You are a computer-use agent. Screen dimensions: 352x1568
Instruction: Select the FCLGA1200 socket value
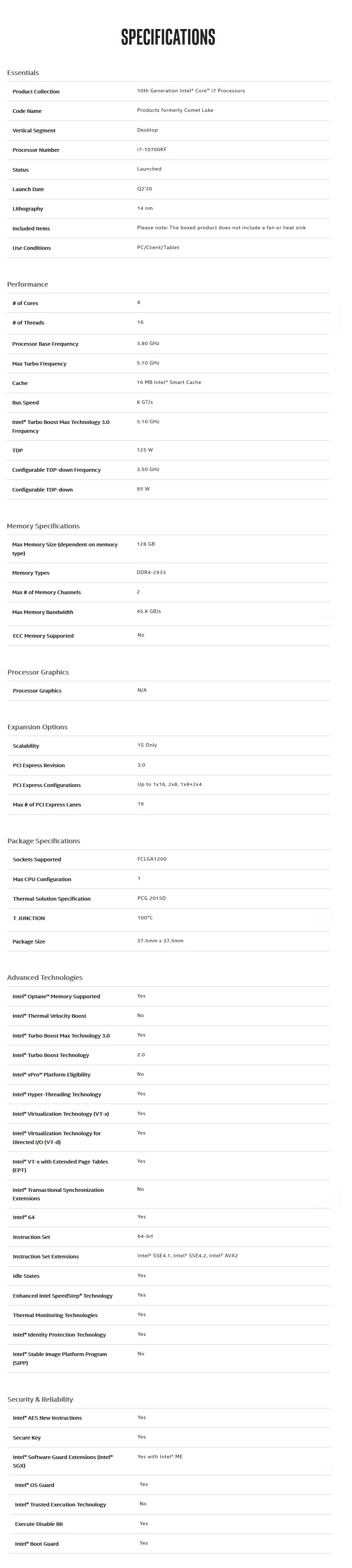coord(152,860)
